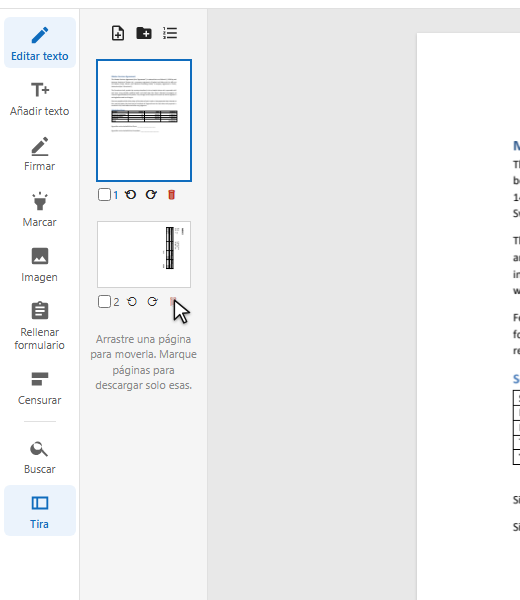
Task: Open the Buscar search tool
Action: click(x=40, y=457)
